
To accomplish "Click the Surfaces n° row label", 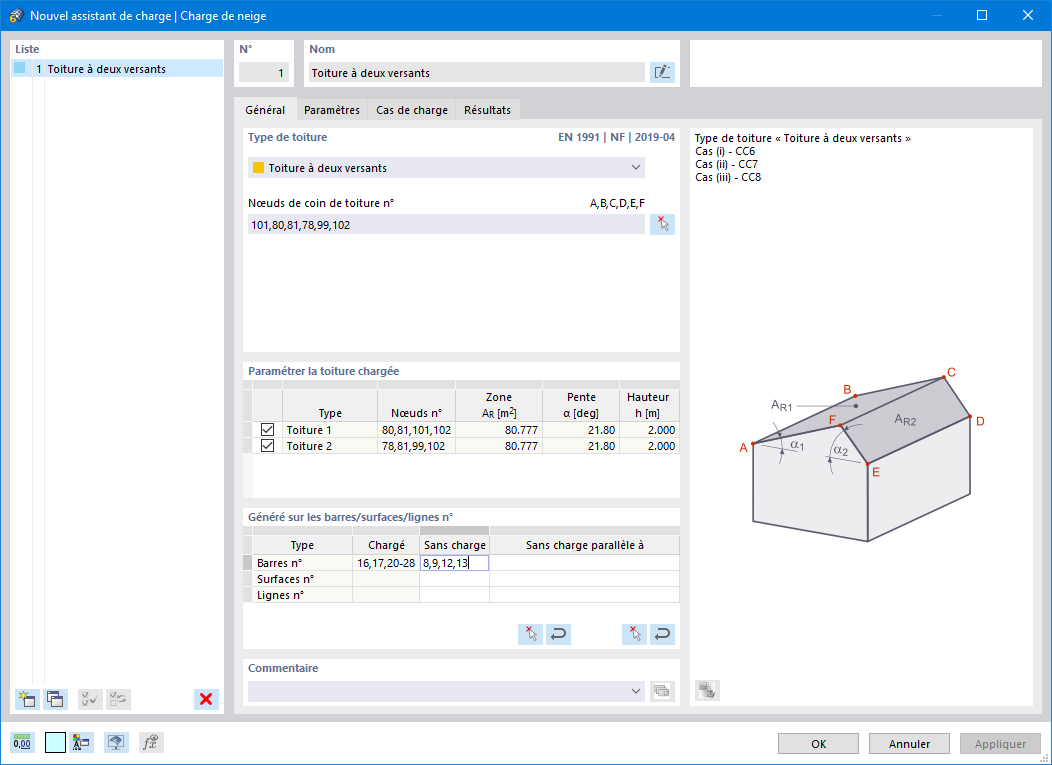I will tap(303, 579).
